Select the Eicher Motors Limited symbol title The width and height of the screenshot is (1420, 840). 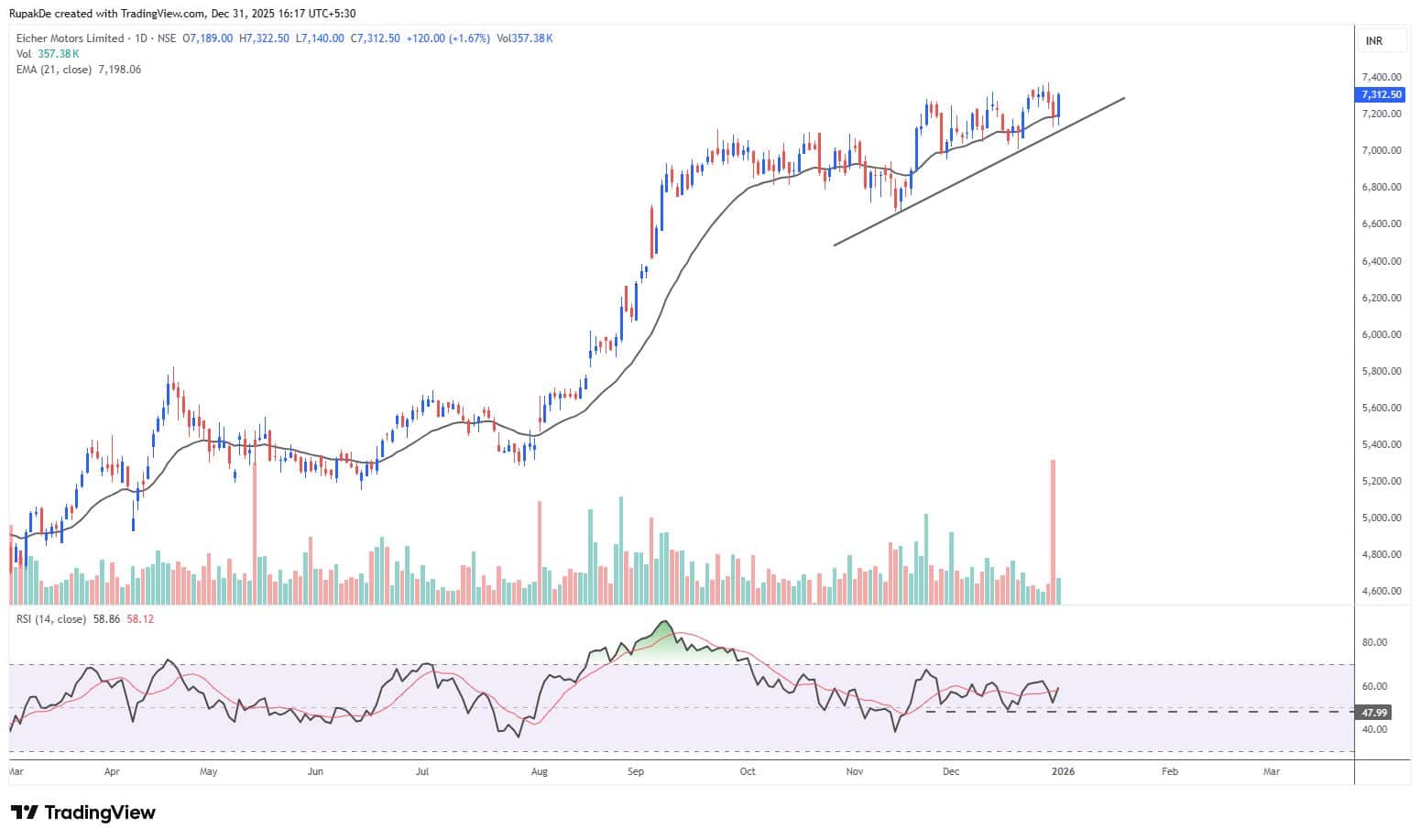tap(71, 38)
